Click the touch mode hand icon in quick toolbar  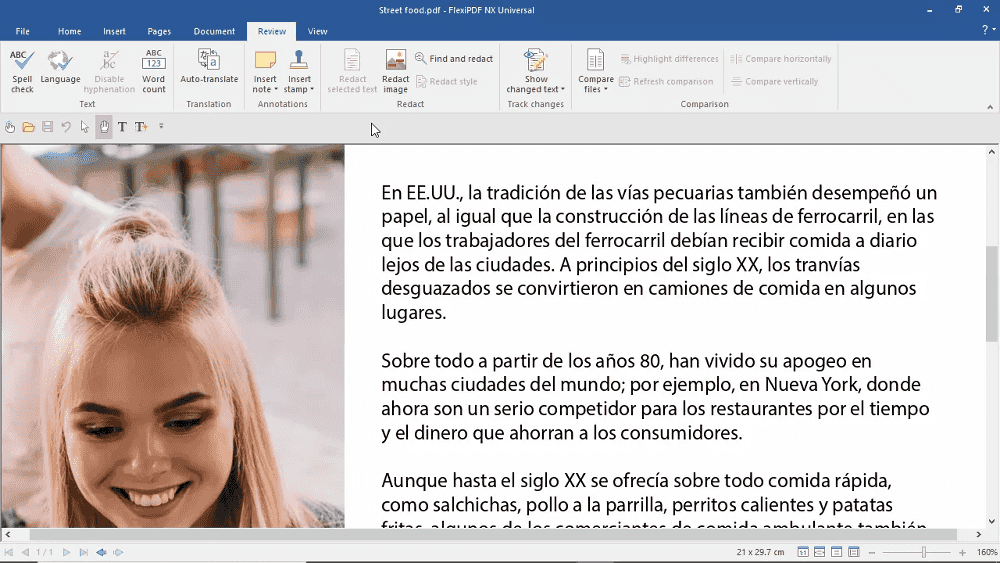(10, 127)
